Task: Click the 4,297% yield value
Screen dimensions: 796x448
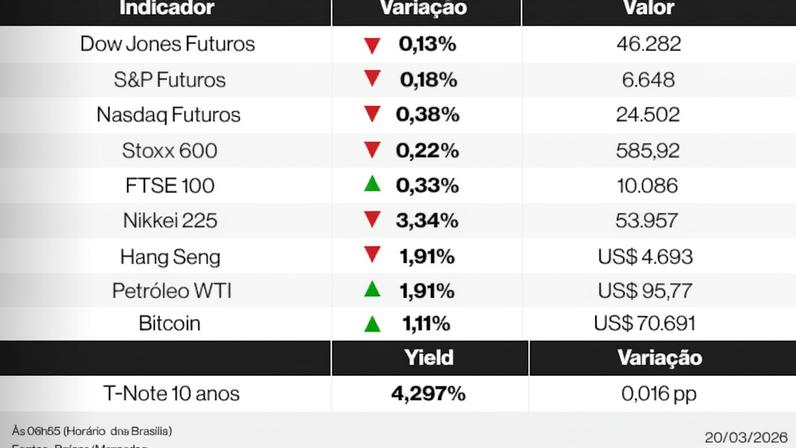Action: tap(428, 393)
